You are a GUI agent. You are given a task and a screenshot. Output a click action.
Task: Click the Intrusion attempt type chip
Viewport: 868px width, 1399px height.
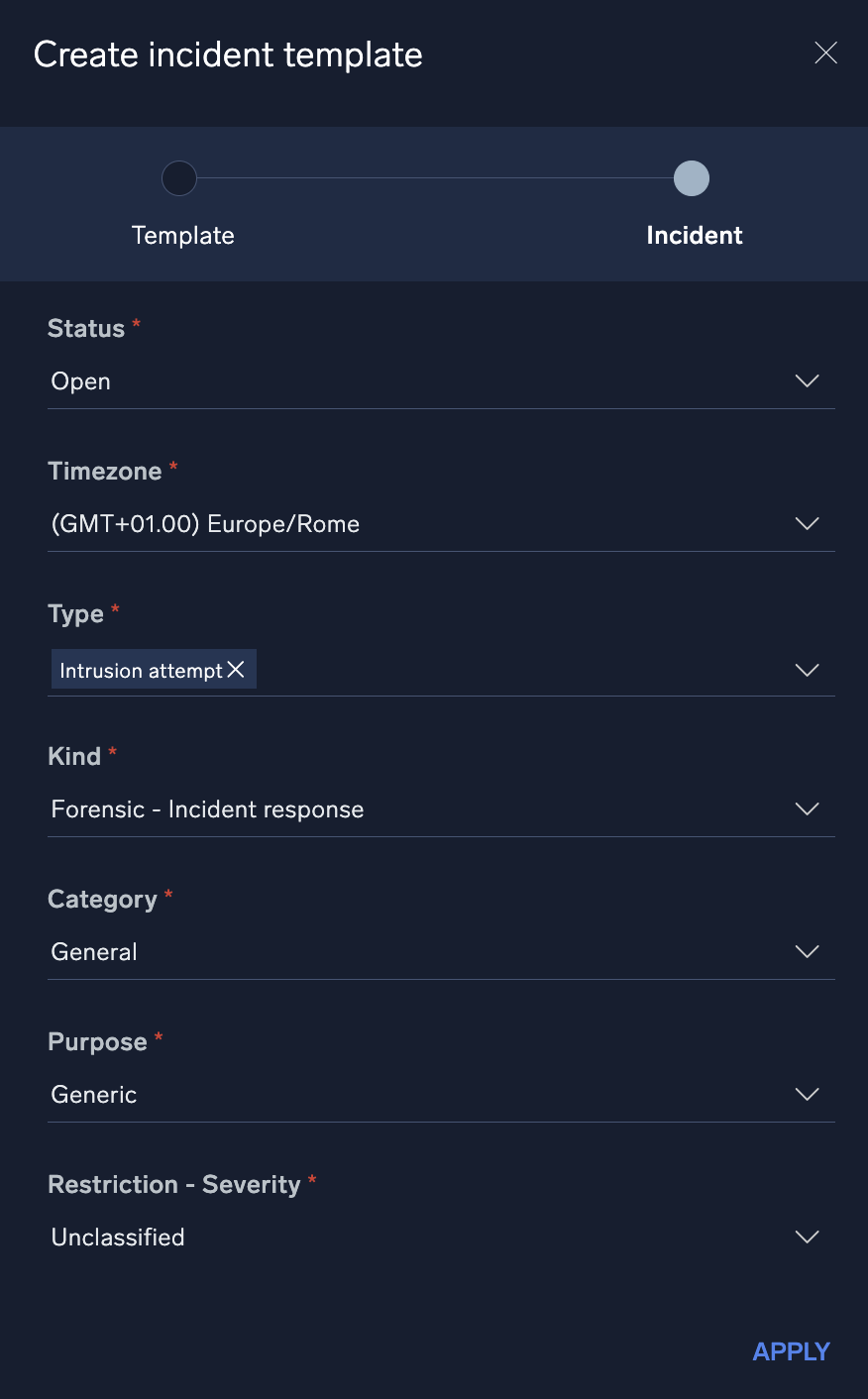(x=140, y=671)
